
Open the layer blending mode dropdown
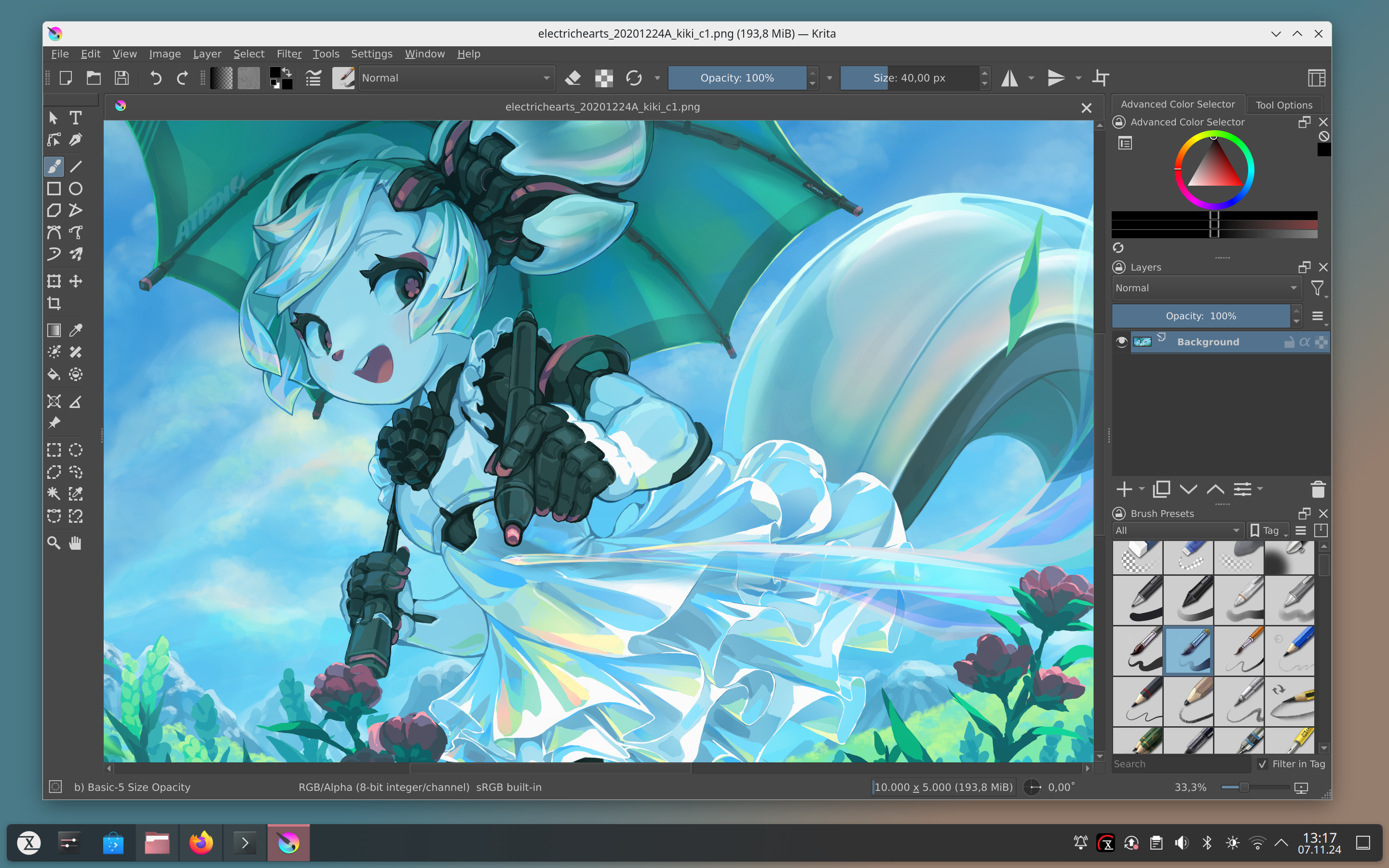click(1207, 288)
